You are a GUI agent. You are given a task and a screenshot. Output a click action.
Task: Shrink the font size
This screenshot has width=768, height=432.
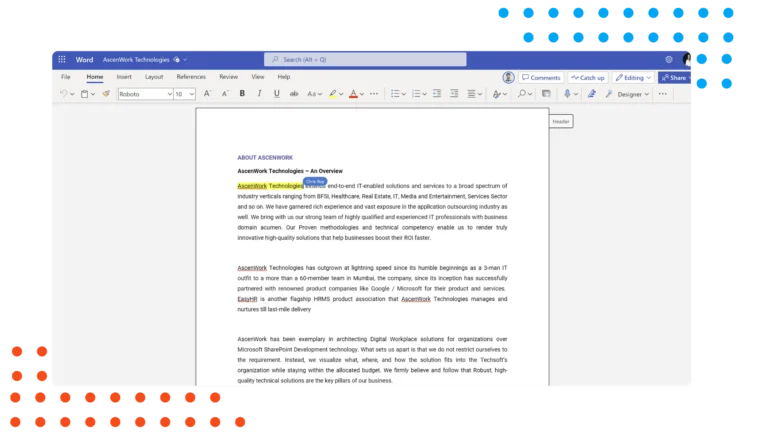[x=225, y=94]
